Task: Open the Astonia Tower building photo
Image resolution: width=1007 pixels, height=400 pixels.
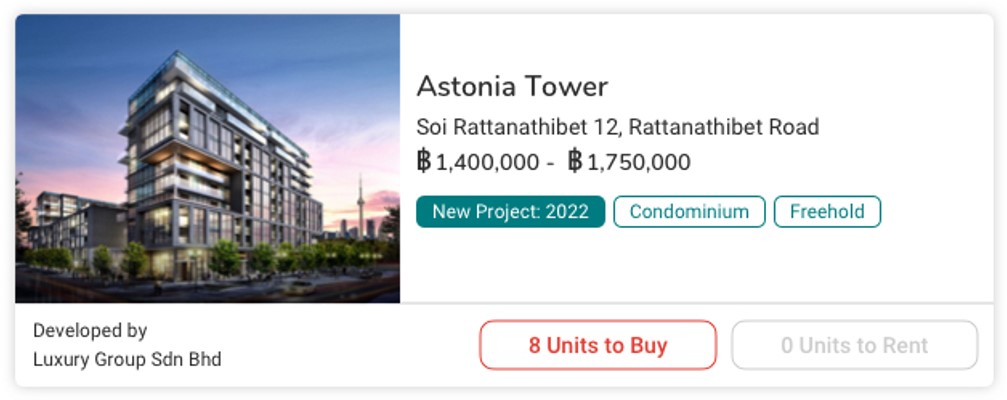Action: tap(207, 159)
